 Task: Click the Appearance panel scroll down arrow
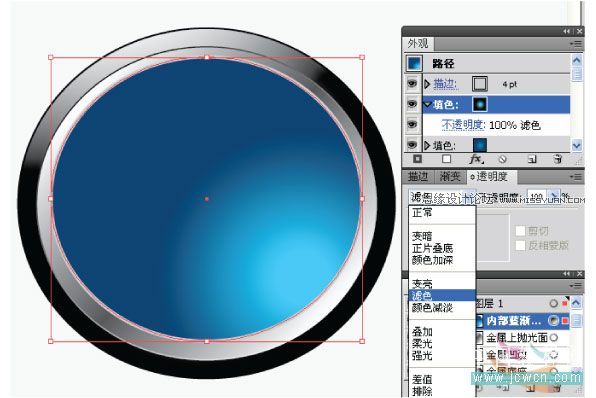click(x=577, y=145)
